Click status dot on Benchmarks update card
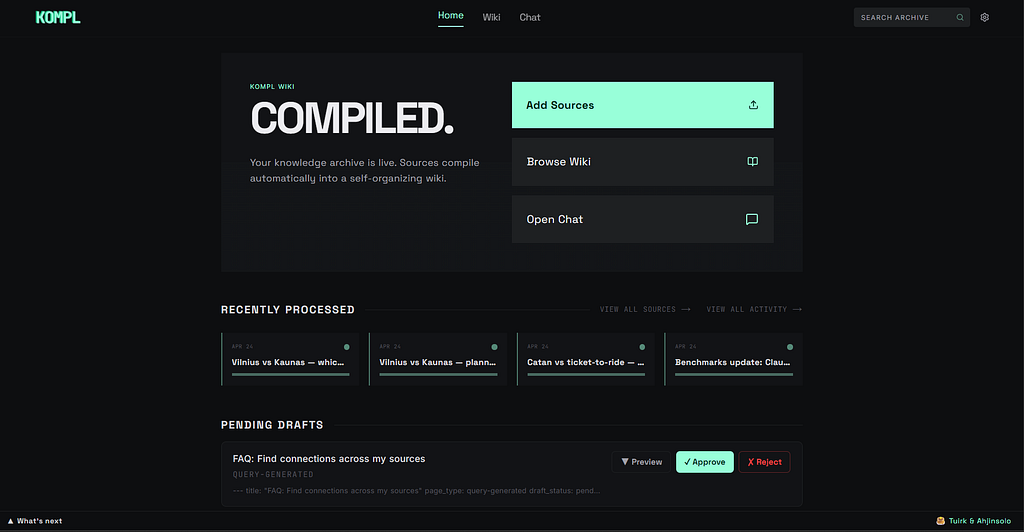1024x532 pixels. click(790, 347)
